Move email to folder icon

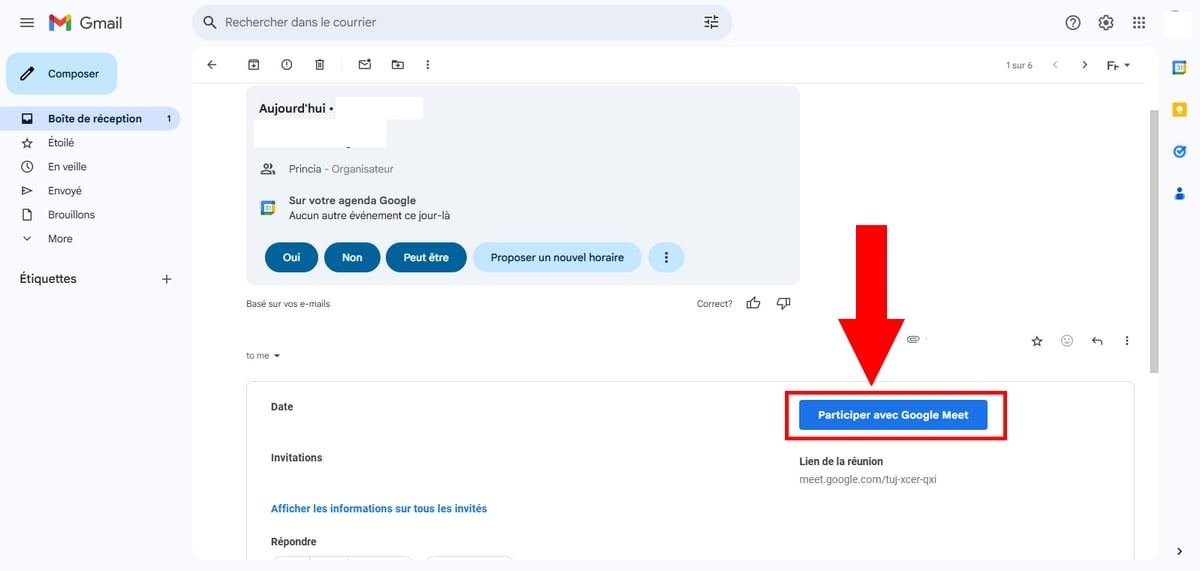coord(398,65)
